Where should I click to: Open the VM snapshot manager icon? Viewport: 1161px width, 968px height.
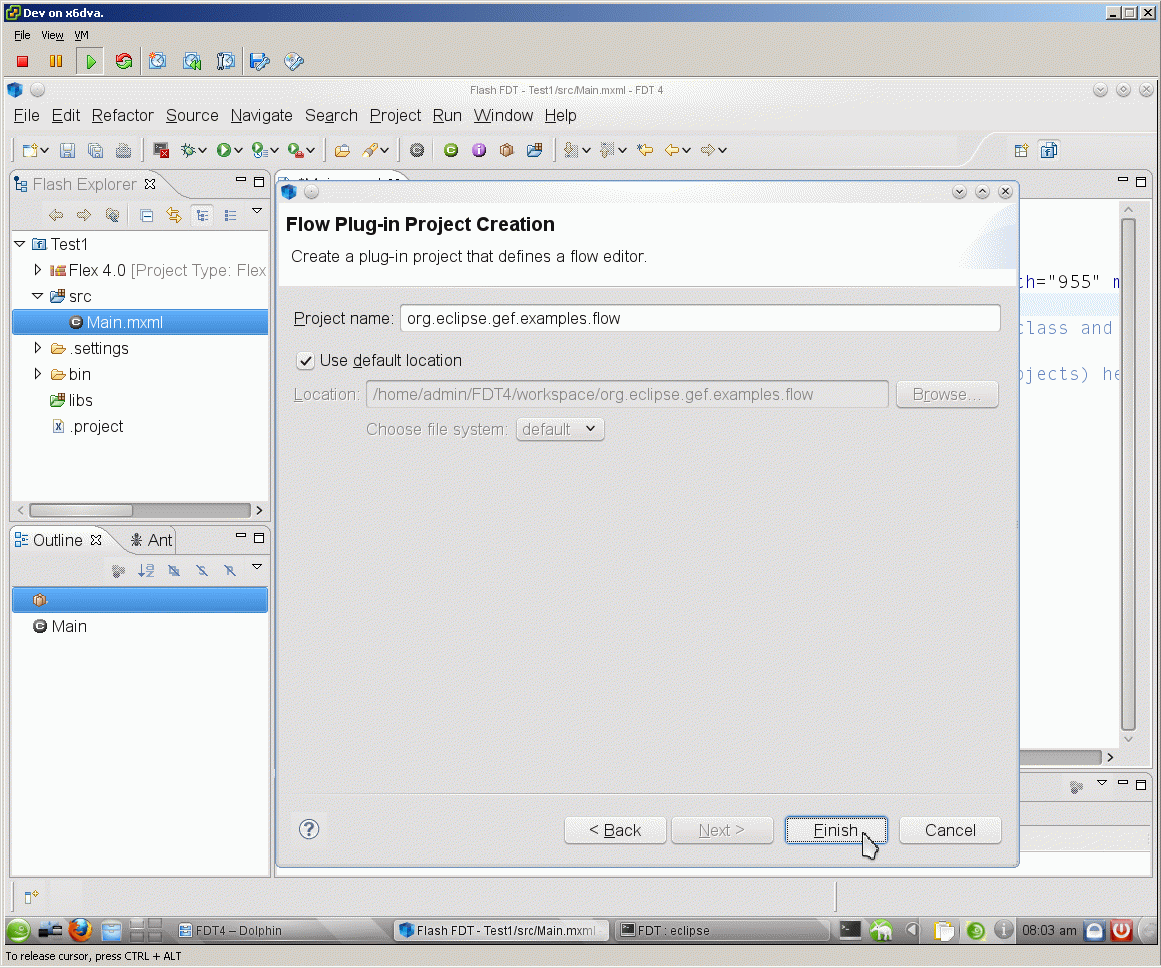click(225, 61)
